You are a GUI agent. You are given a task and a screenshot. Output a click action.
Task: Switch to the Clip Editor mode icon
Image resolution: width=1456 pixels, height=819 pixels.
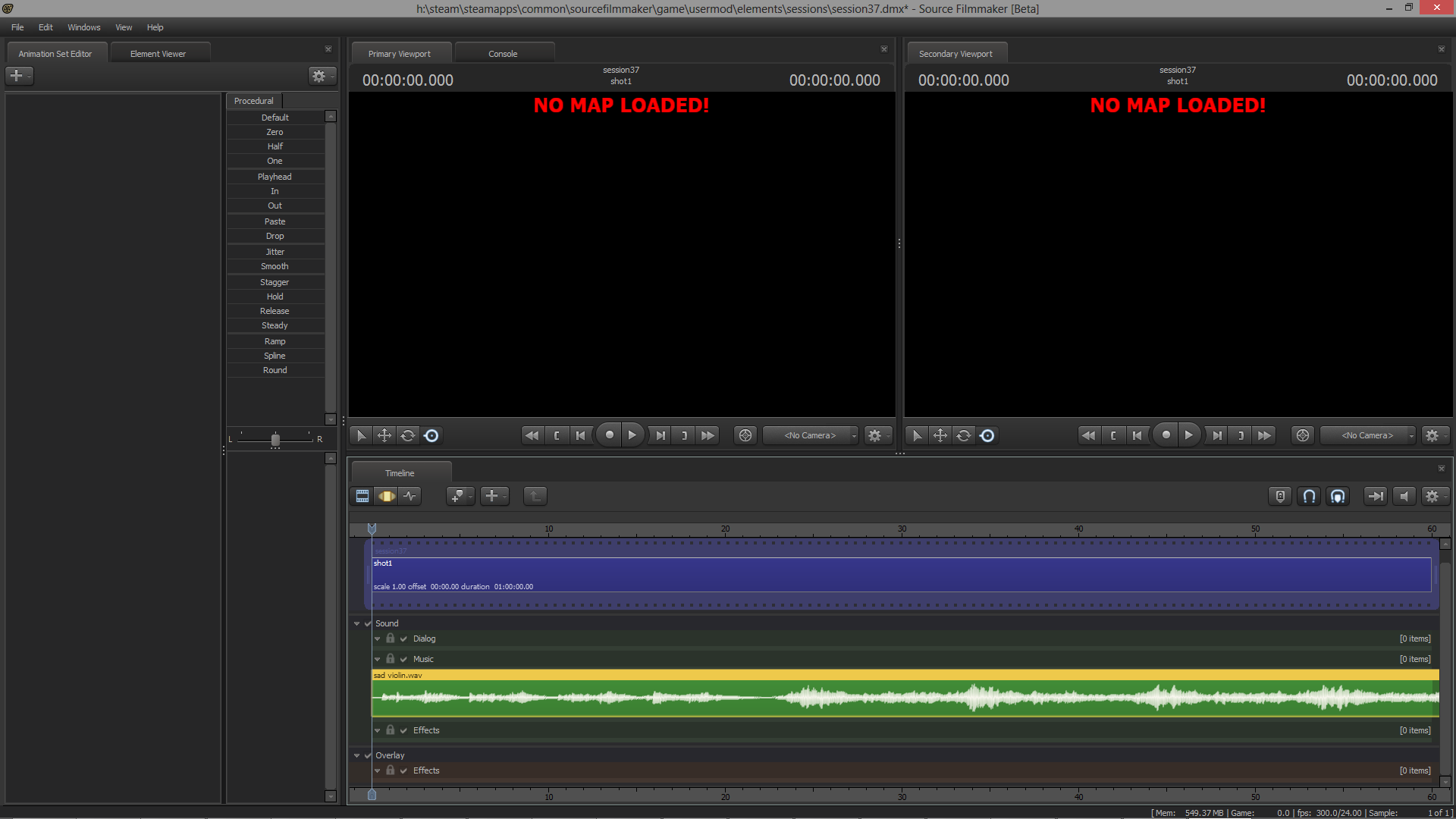coord(362,496)
